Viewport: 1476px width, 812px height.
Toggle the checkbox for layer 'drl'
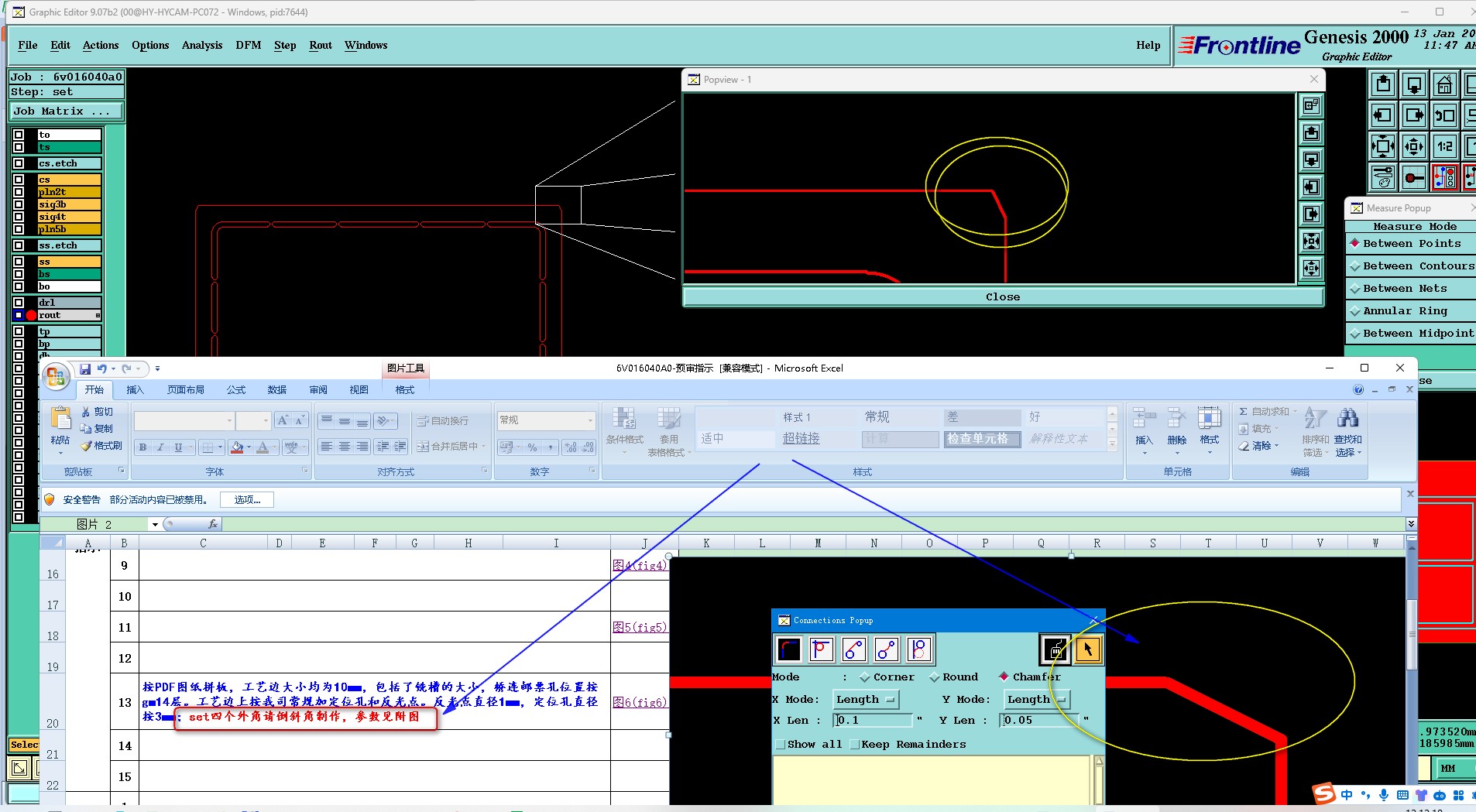[x=19, y=303]
